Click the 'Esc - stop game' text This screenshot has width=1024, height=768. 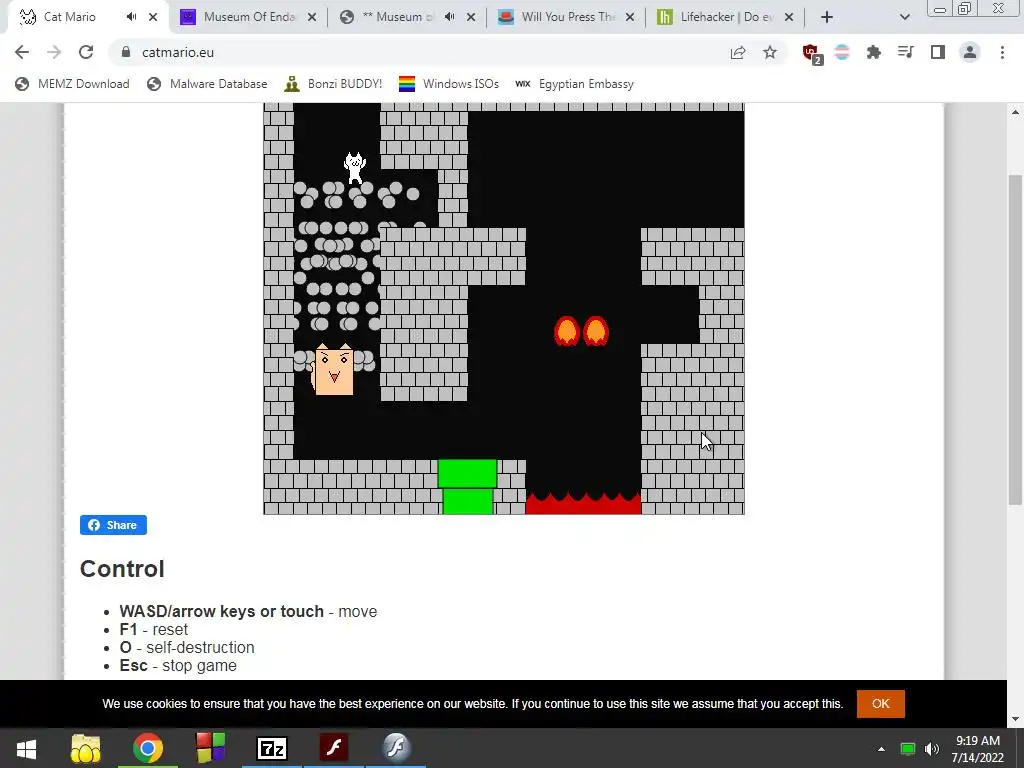[178, 665]
